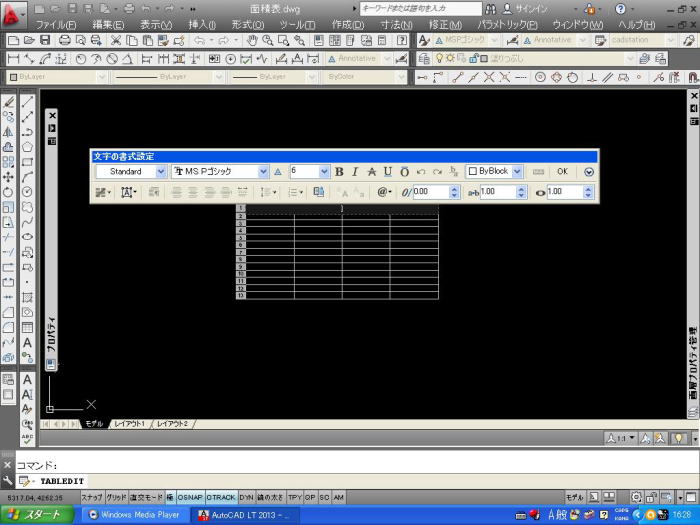Open the MS Pゴシック font dropdown
Viewport: 700px width, 525px height.
pyautogui.click(x=263, y=172)
